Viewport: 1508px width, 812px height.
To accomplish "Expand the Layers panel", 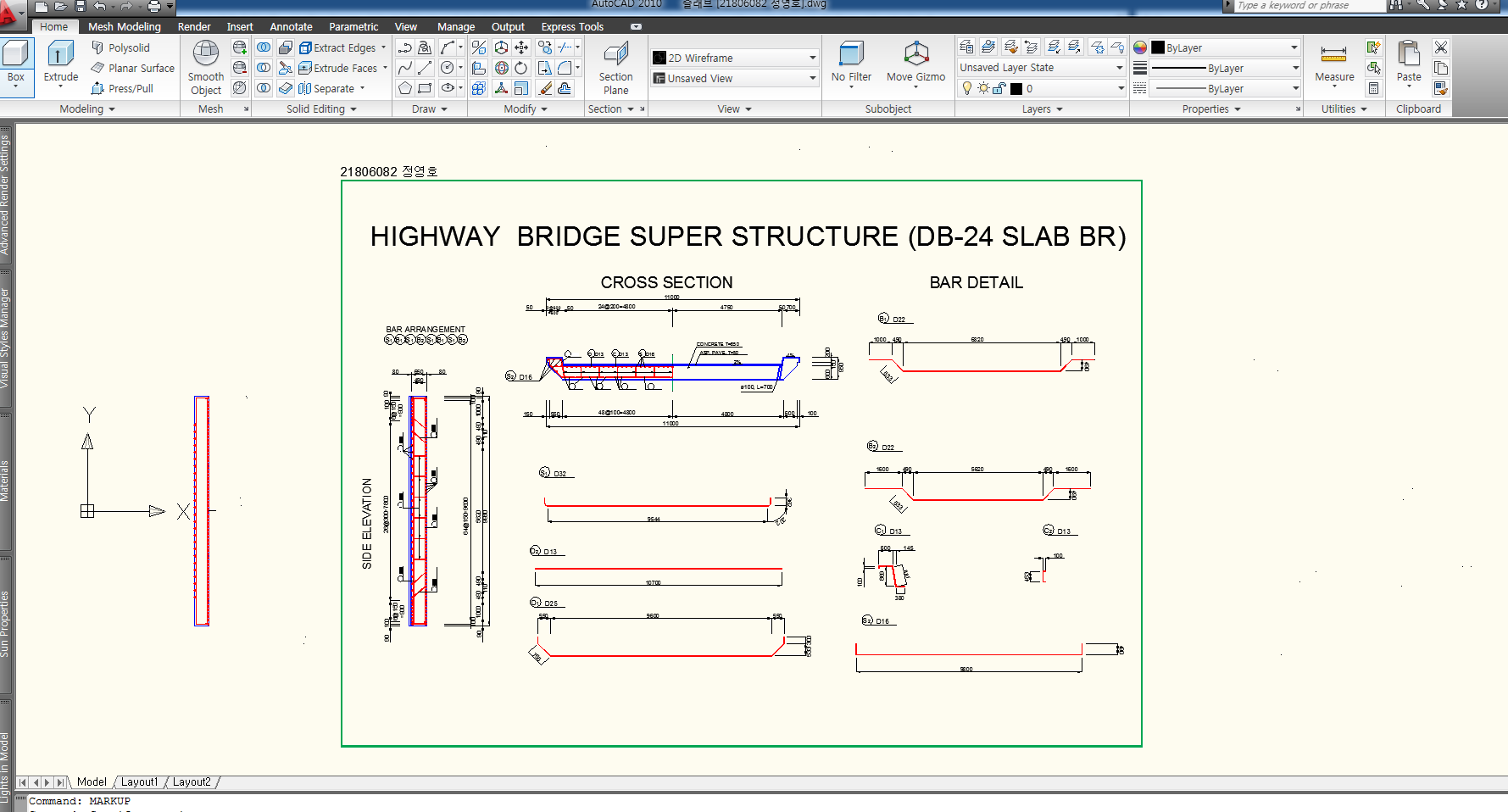I will (1042, 108).
